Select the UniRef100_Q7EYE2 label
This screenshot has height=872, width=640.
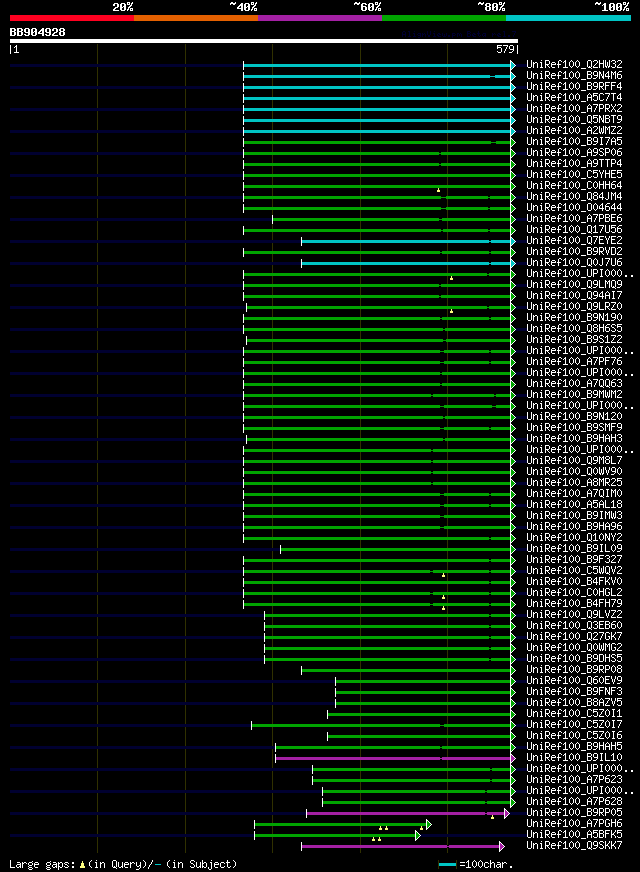tap(574, 240)
